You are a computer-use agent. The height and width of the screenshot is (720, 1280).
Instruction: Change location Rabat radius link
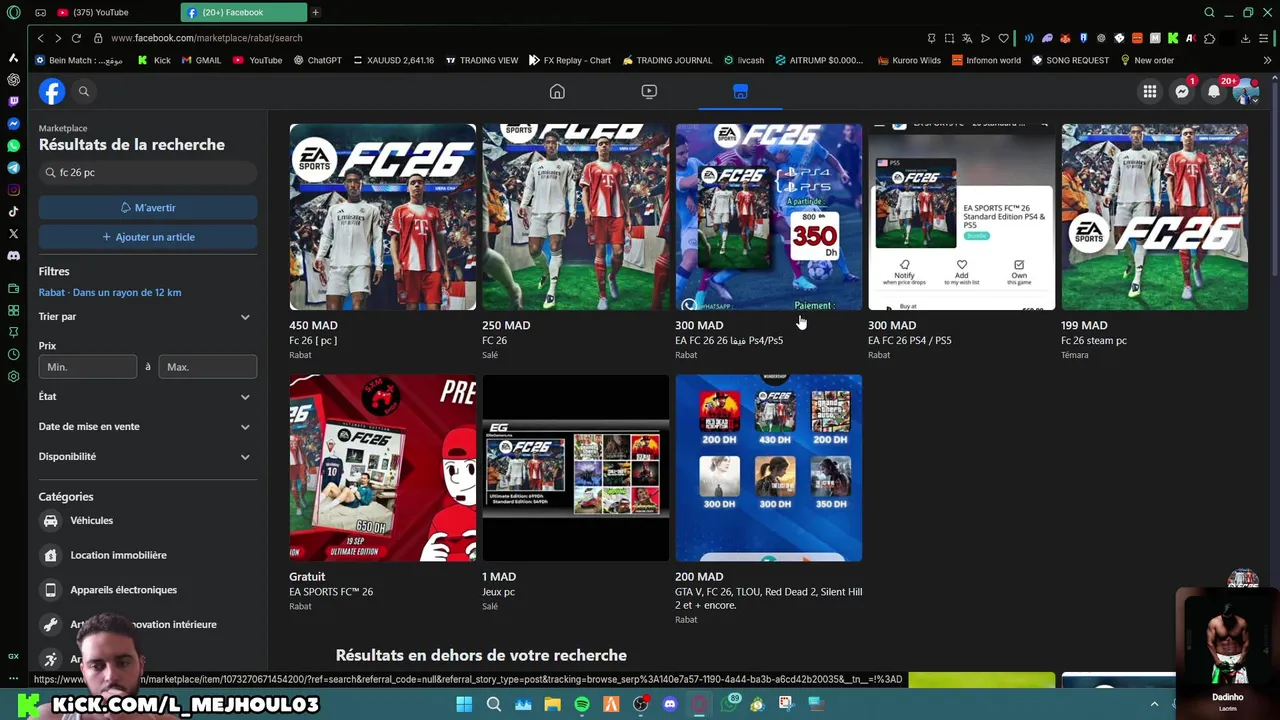[110, 292]
